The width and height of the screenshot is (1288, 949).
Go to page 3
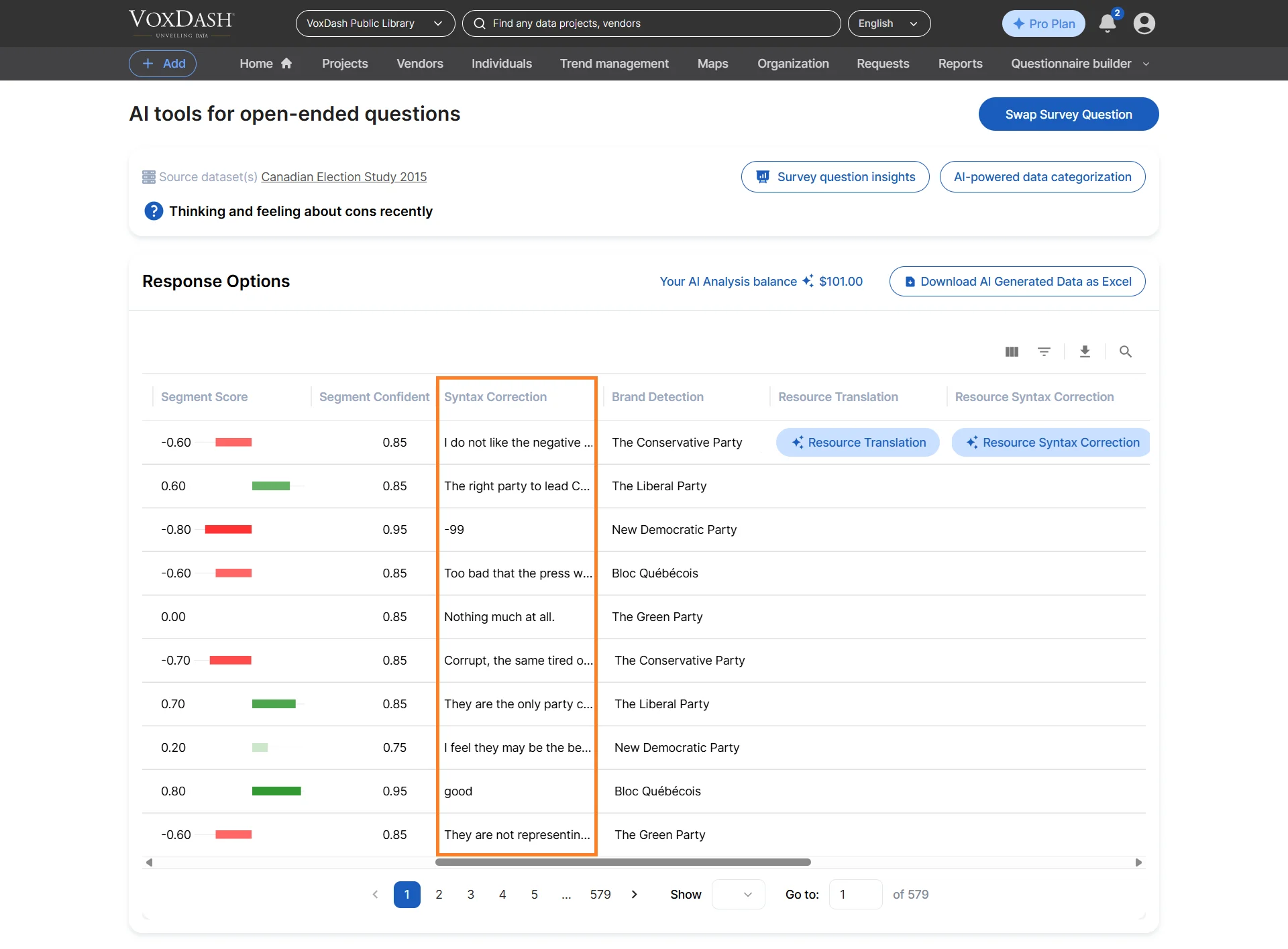471,894
